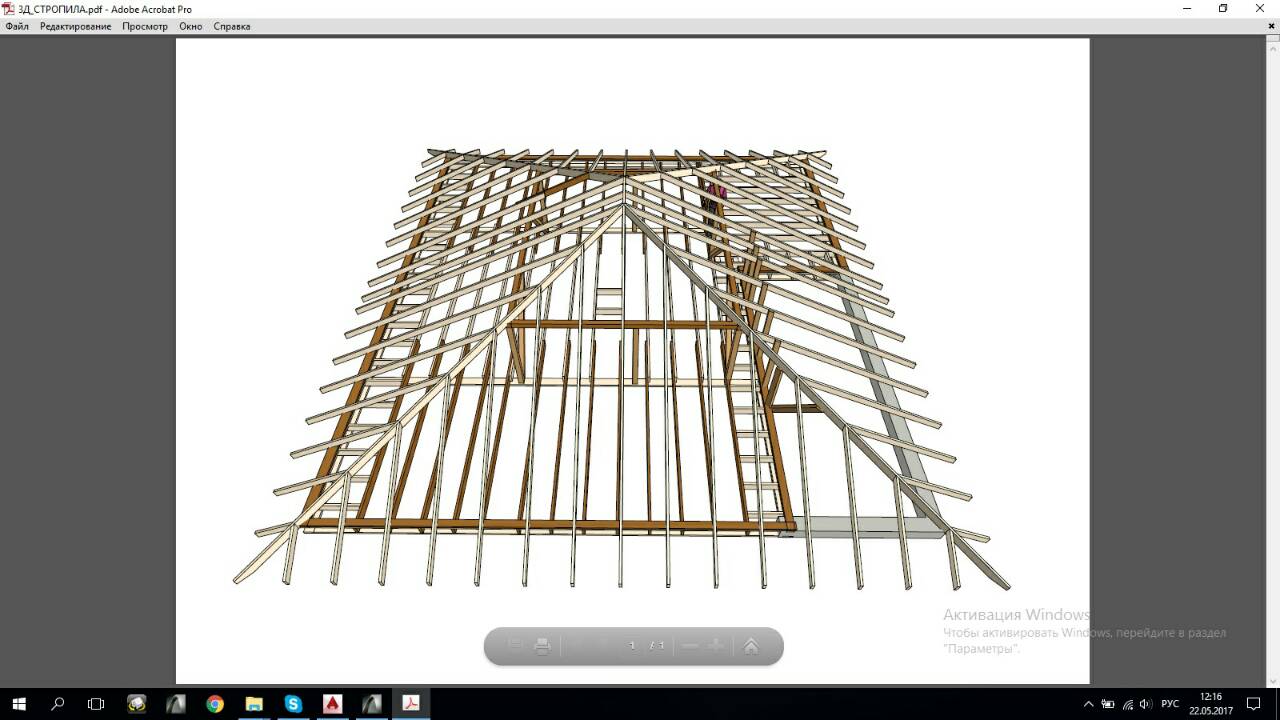Open the Action Center notifications icon

(1254, 704)
